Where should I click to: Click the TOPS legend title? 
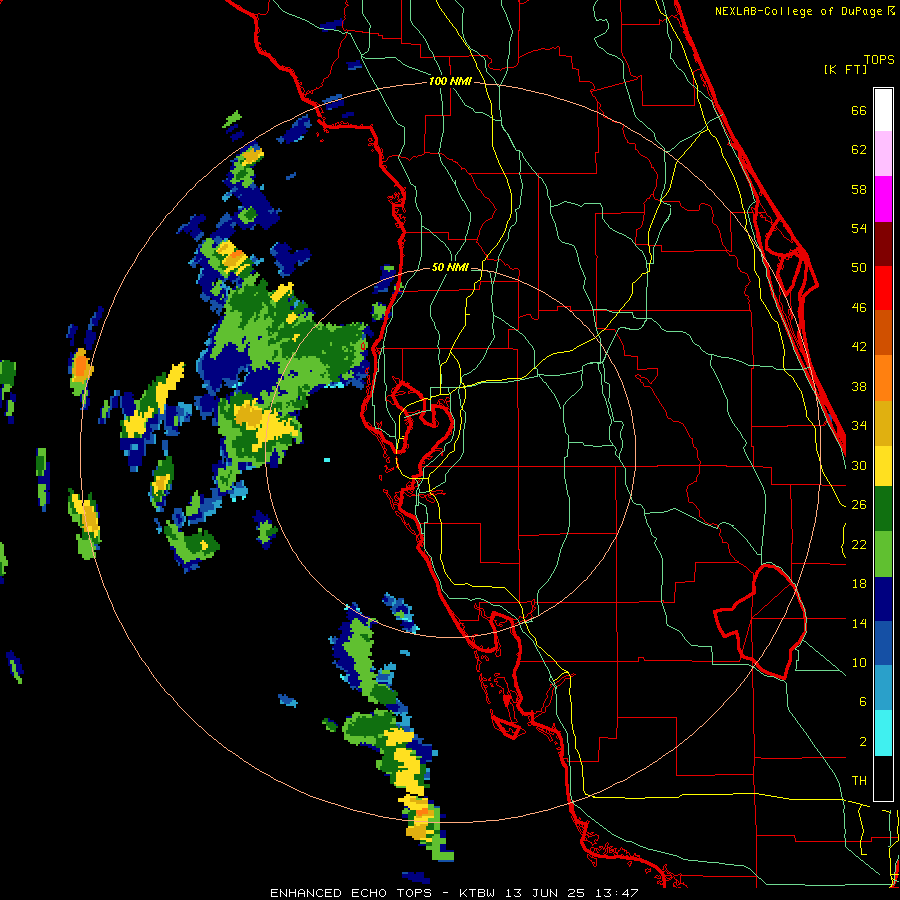tap(879, 60)
